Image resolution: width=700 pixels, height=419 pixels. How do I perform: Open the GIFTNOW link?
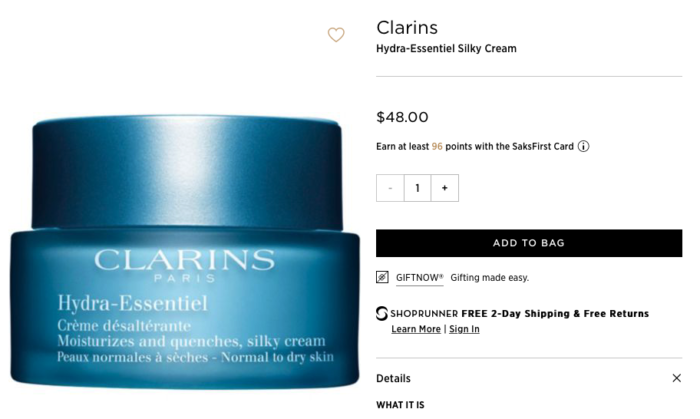pos(420,278)
